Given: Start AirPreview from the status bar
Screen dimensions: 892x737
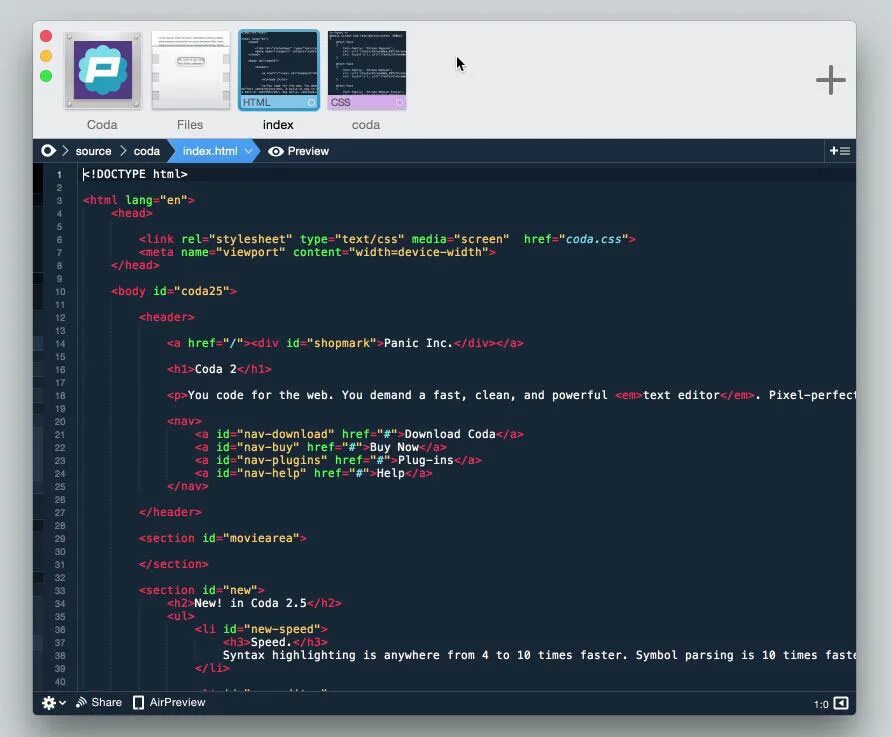Looking at the screenshot, I should (x=169, y=702).
